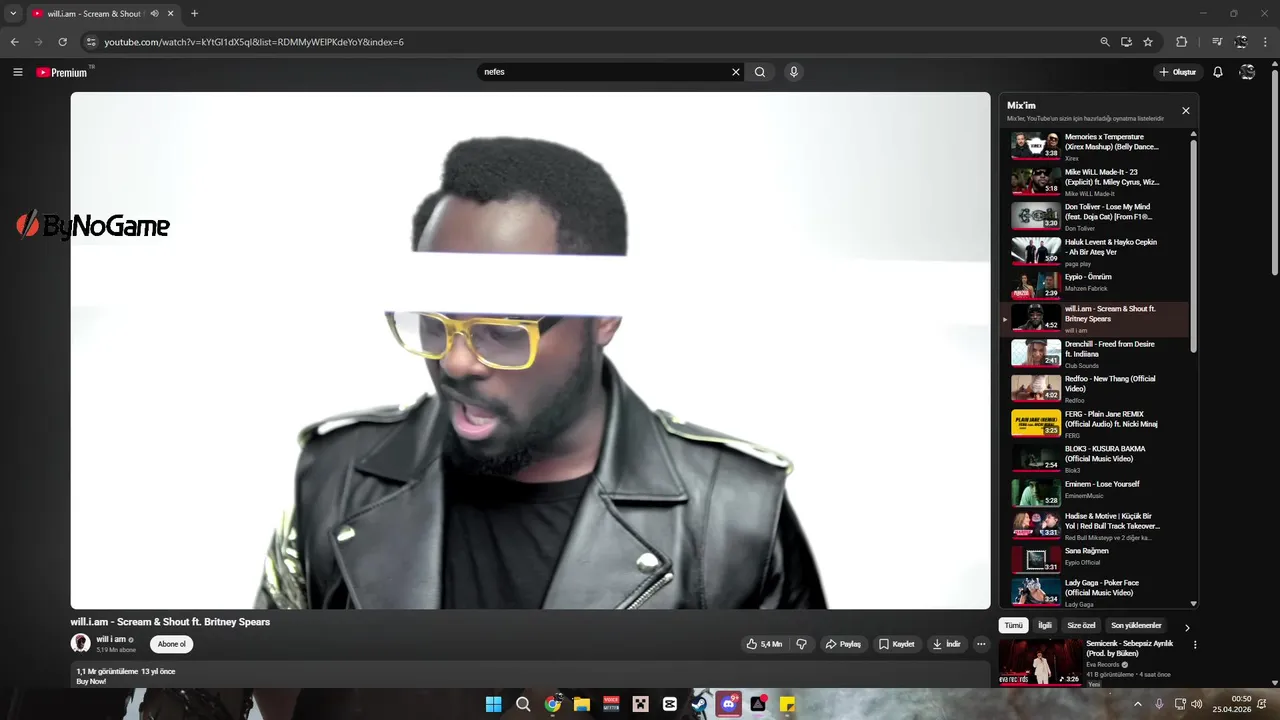Play Don Toliver - Lose My Mind
Image resolution: width=1280 pixels, height=720 pixels.
tap(1095, 216)
